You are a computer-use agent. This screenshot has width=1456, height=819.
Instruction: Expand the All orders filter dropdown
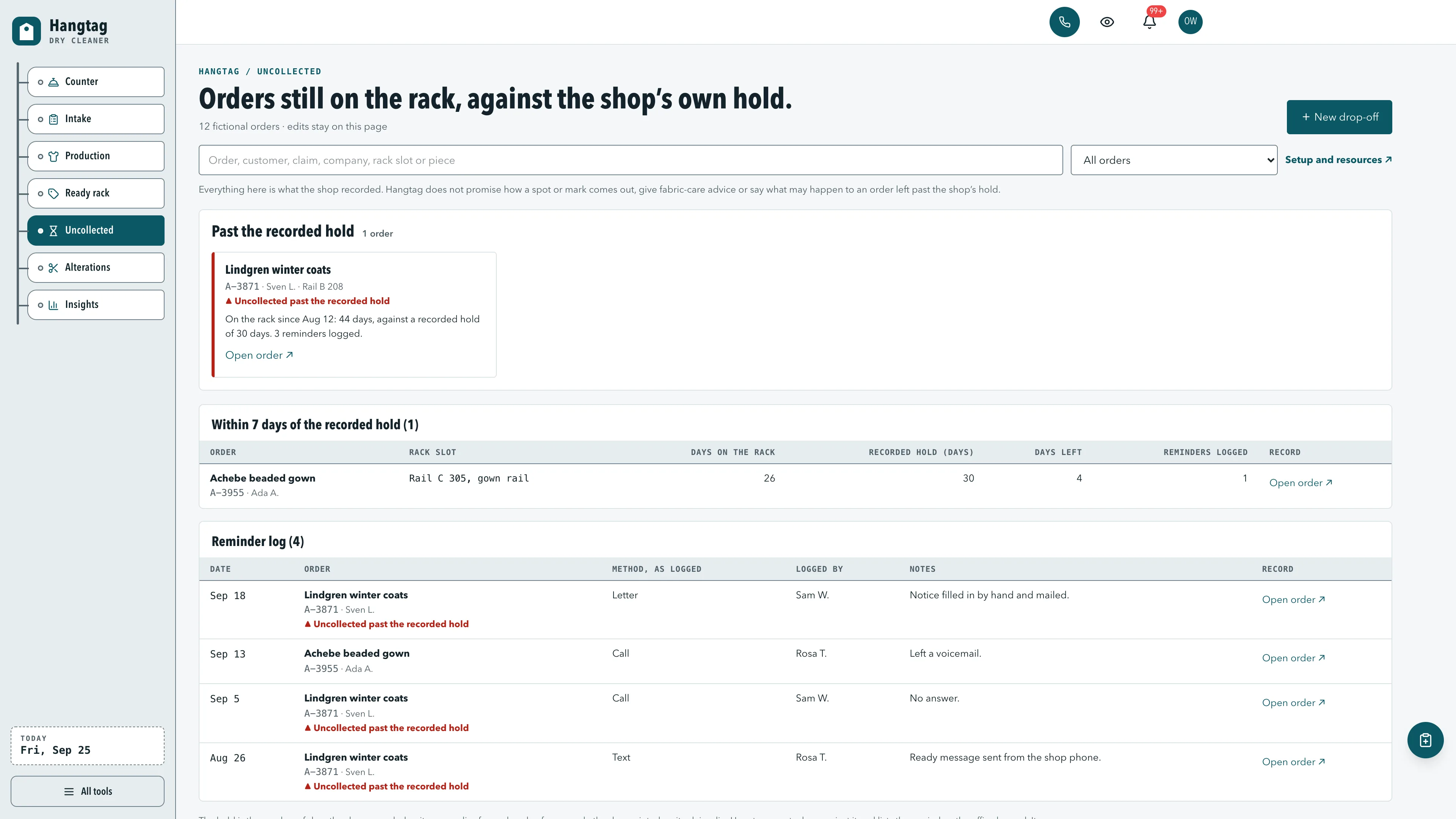[x=1174, y=160]
